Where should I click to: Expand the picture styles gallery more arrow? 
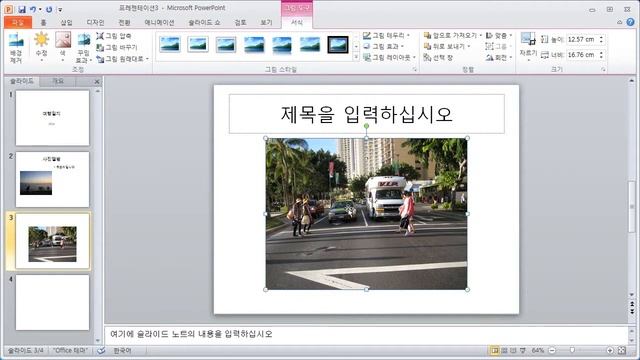pyautogui.click(x=356, y=57)
